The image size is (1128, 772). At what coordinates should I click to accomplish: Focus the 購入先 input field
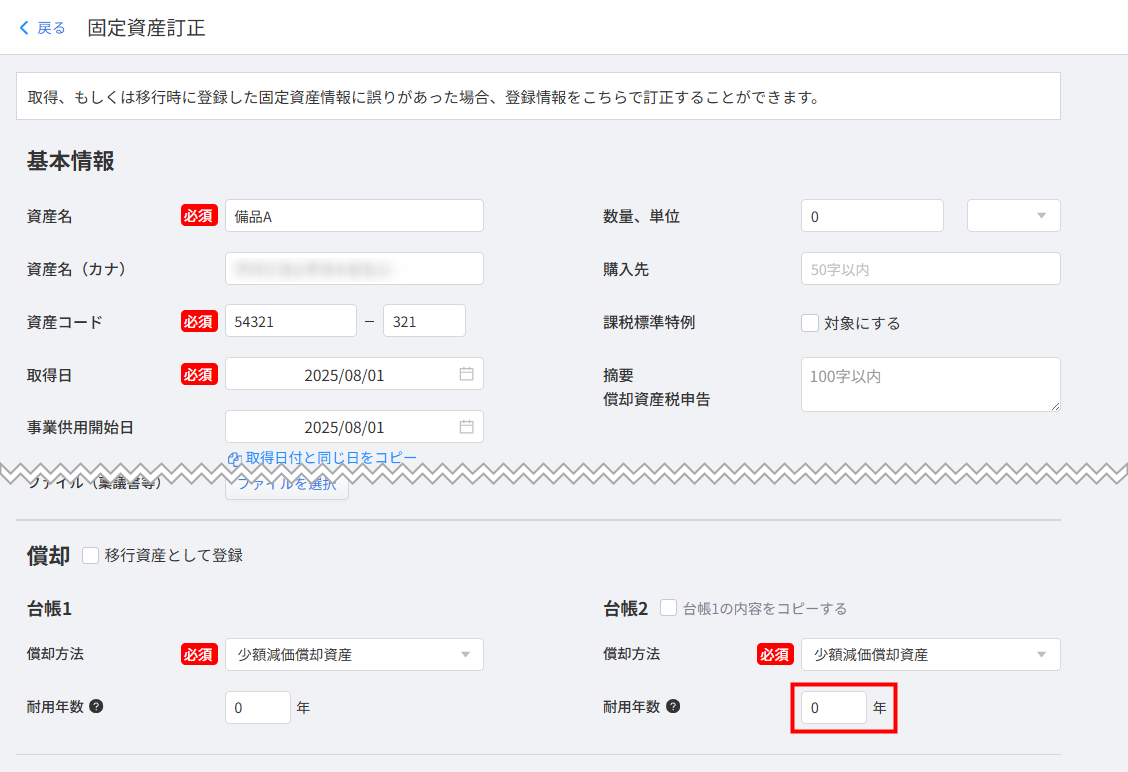point(930,269)
